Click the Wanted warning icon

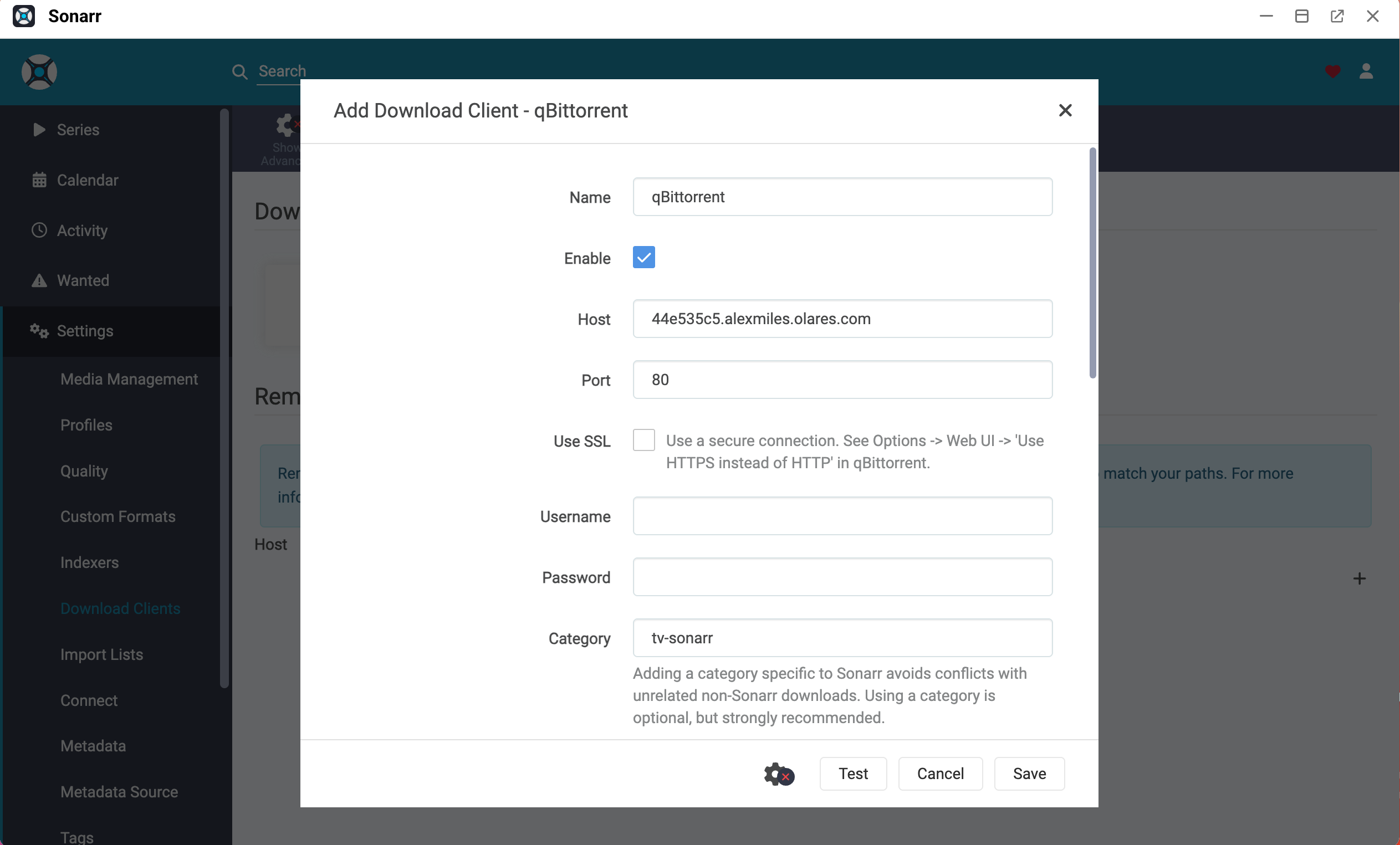point(39,280)
